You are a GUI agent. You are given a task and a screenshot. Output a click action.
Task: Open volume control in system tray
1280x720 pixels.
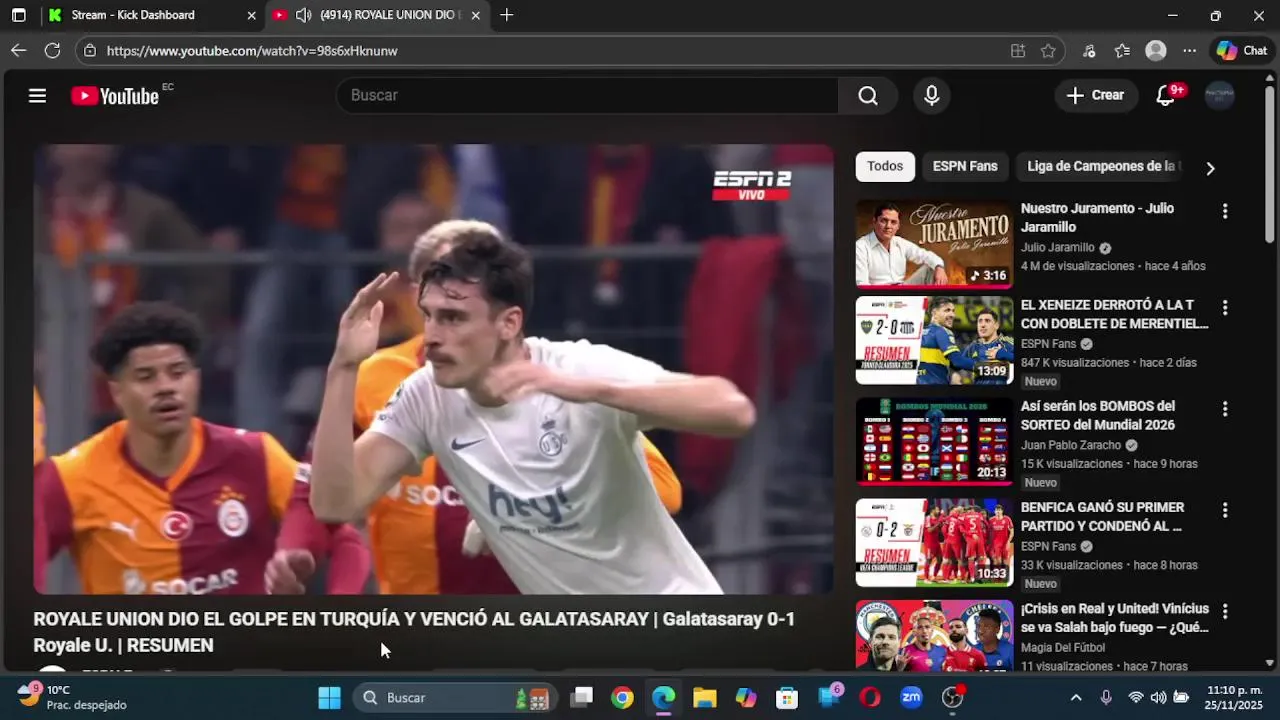1158,697
